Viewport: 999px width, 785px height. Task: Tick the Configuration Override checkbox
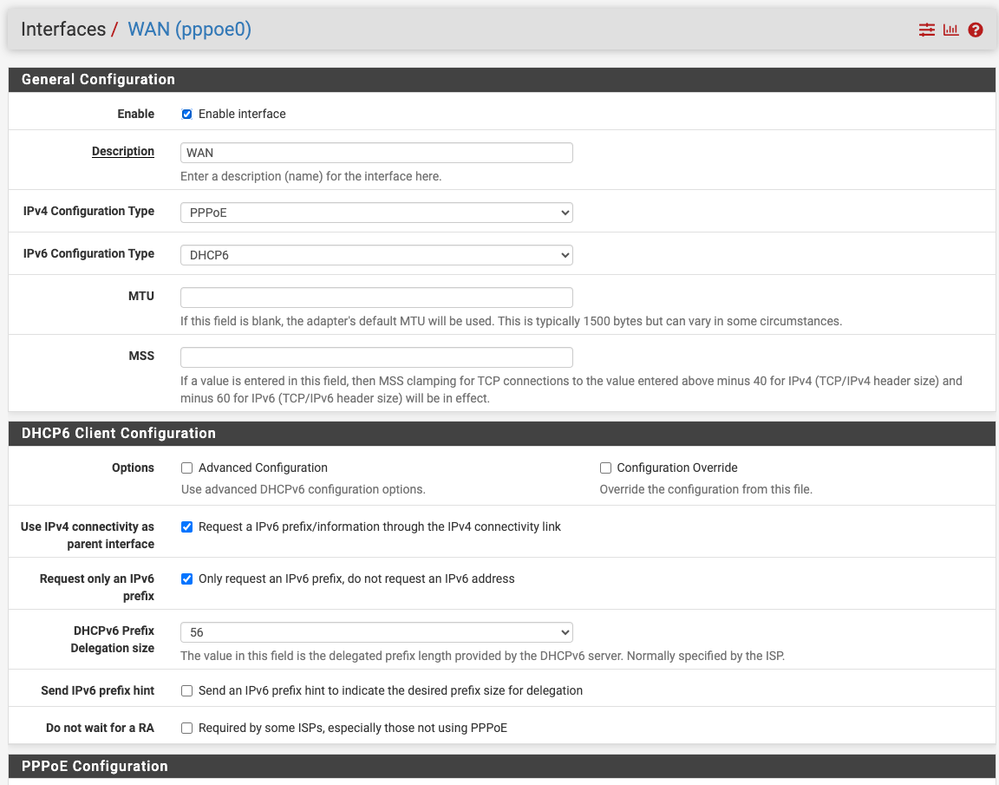tap(606, 468)
